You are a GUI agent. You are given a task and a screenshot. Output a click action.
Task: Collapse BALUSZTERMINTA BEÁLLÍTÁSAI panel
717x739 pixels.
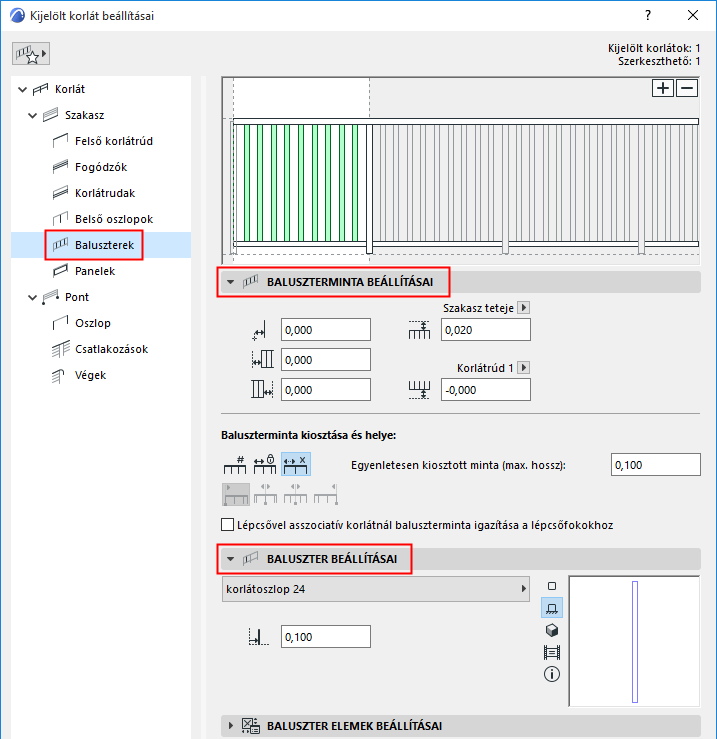[231, 282]
